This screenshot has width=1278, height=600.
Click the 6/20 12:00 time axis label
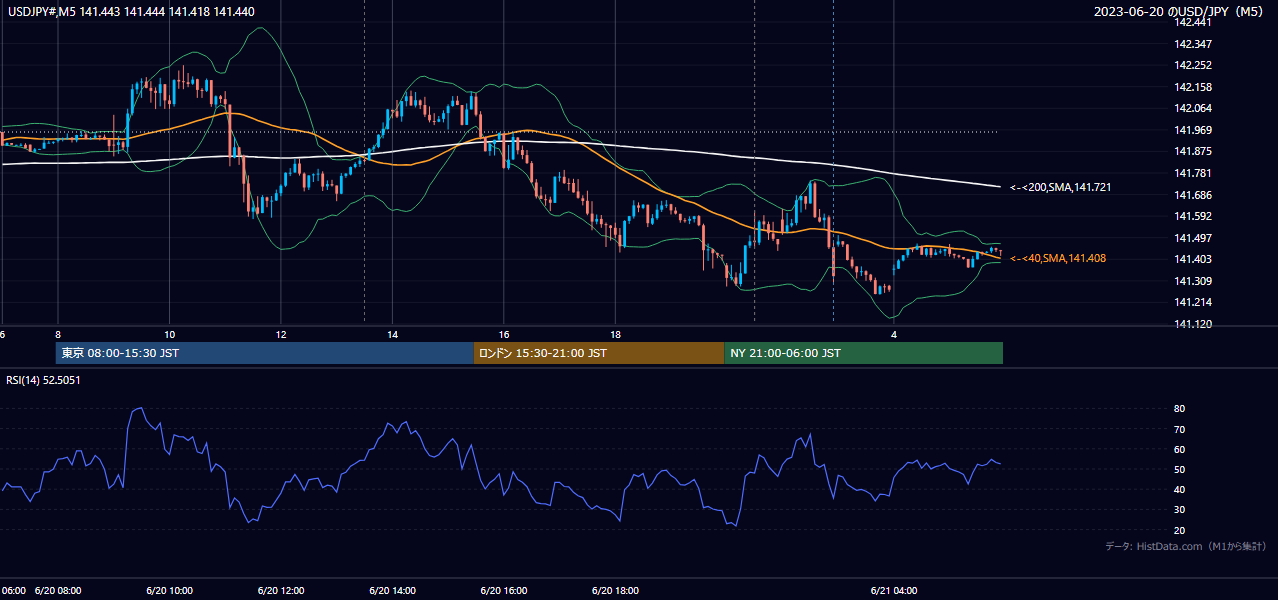click(x=281, y=590)
